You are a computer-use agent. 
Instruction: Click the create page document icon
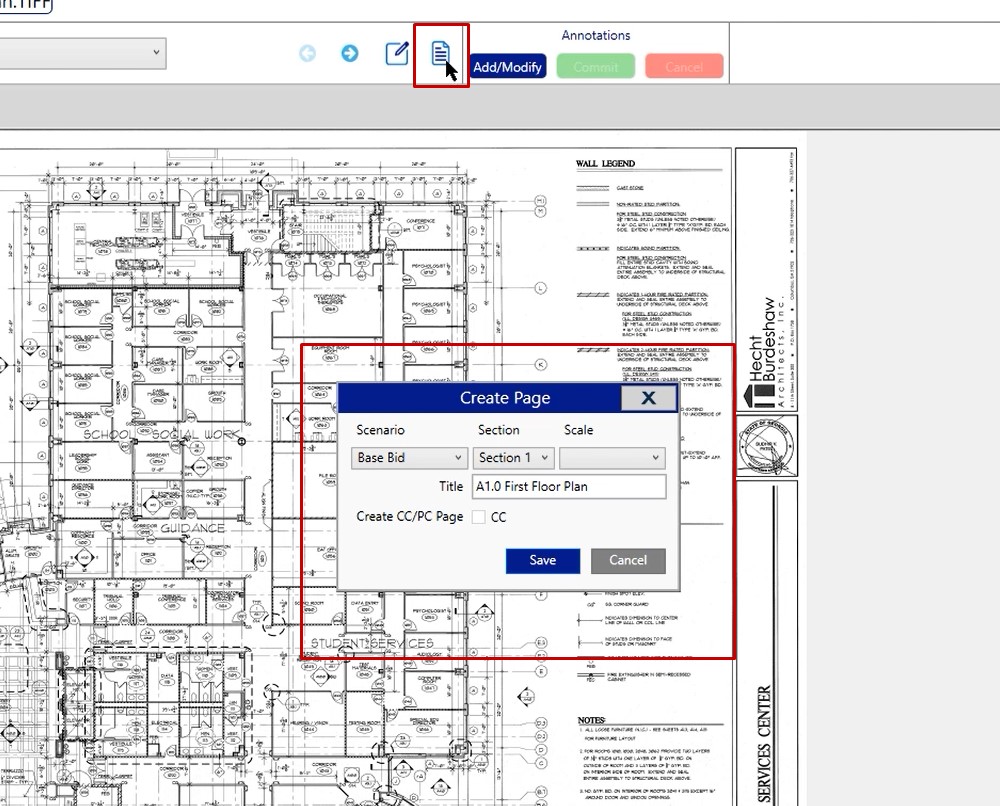point(440,54)
